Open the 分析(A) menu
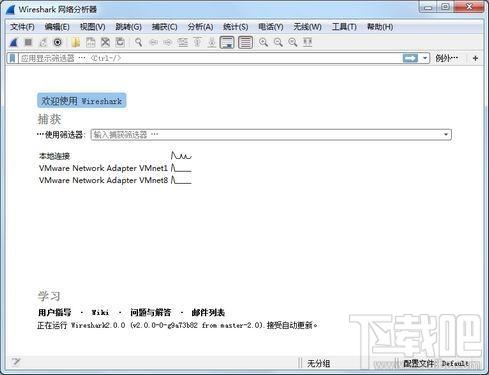Screen dimensions: 489x375 (200, 27)
